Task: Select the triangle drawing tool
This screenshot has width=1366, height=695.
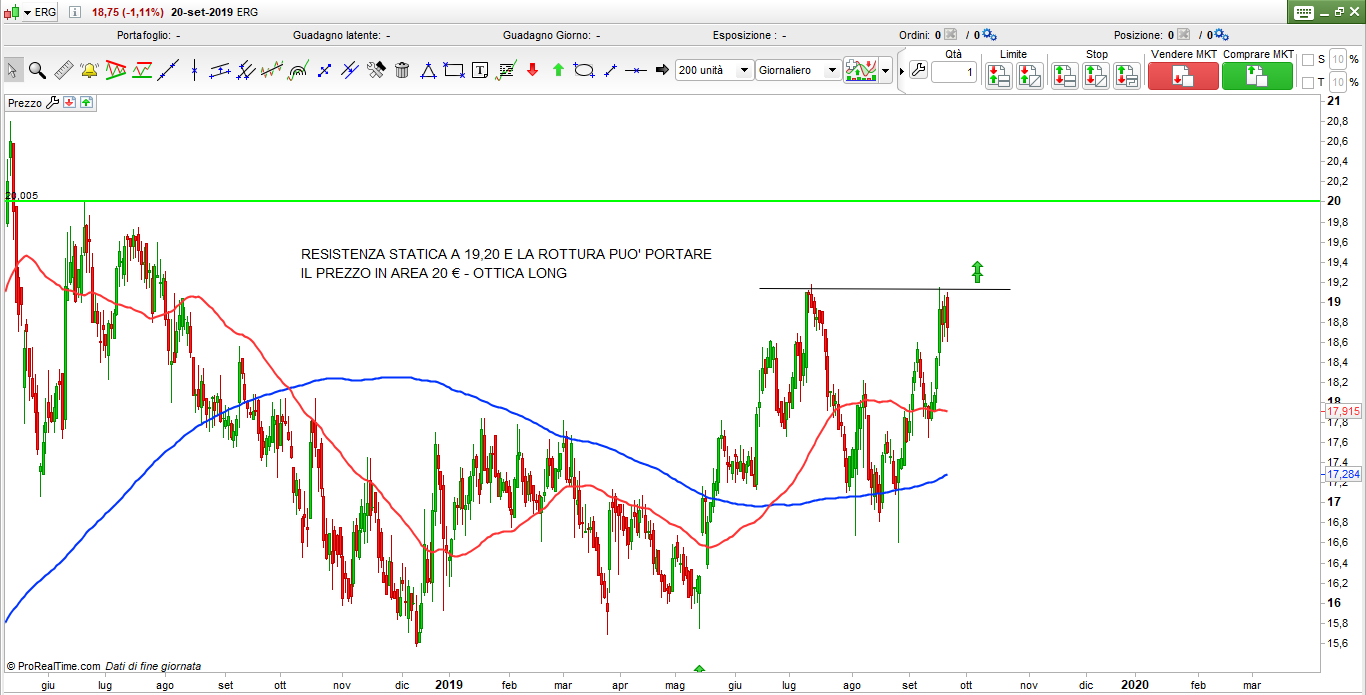Action: click(x=428, y=70)
